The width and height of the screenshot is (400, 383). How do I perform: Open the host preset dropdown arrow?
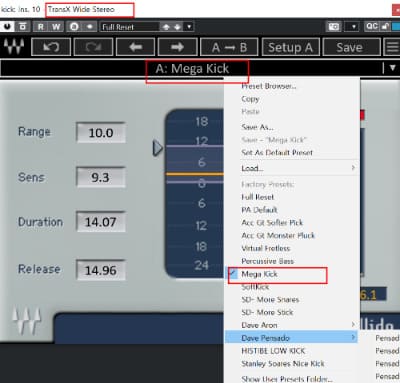click(x=189, y=27)
